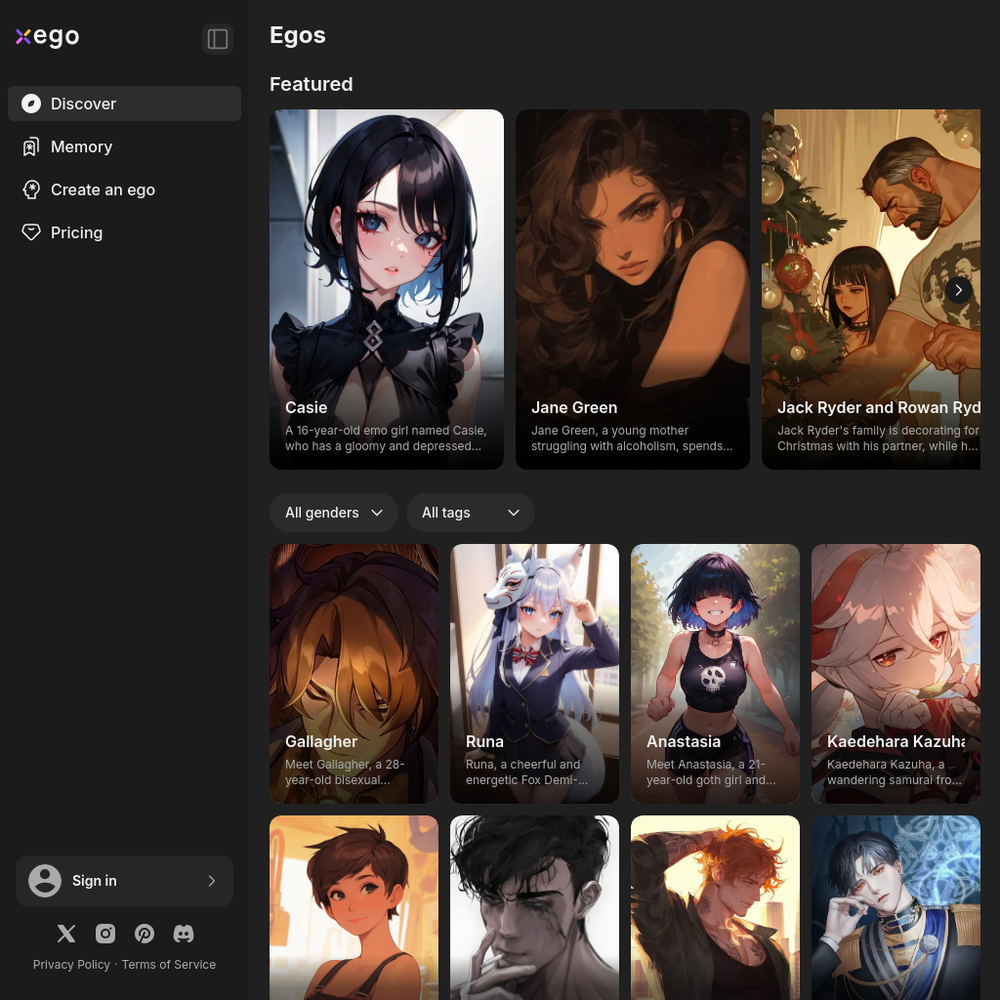Open the Jane Green featured card
1000x1000 pixels.
click(x=633, y=290)
